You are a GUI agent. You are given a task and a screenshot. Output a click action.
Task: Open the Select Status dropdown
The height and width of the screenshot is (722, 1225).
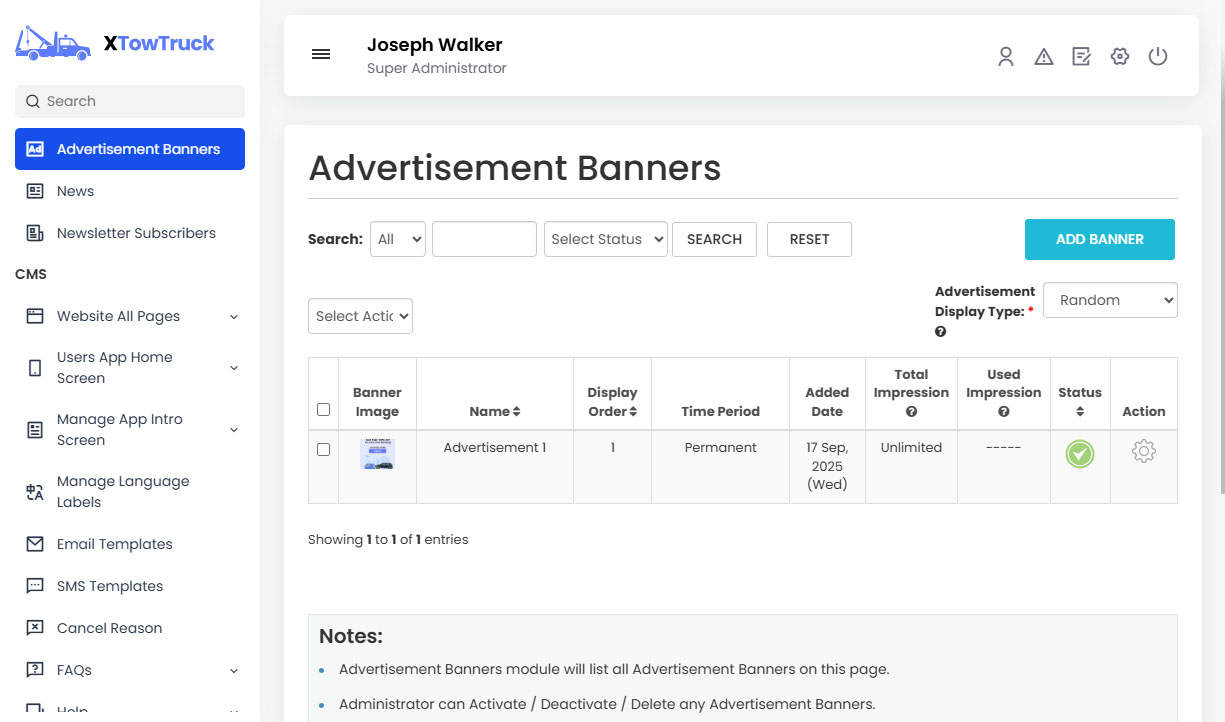(605, 239)
